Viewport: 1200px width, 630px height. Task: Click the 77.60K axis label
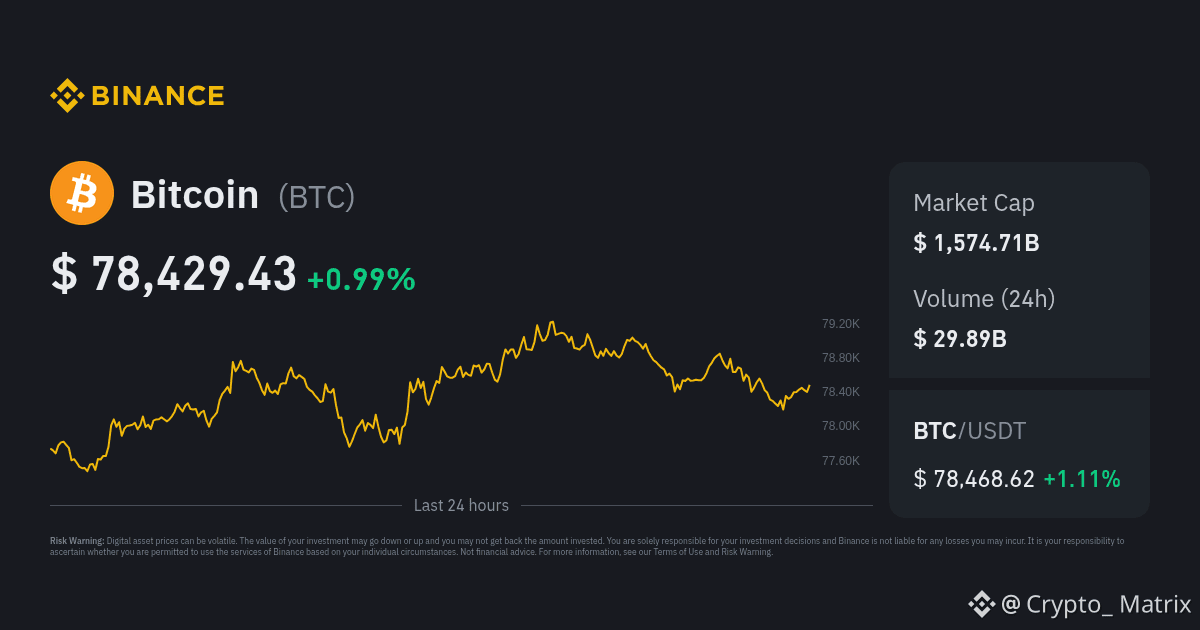click(x=841, y=461)
